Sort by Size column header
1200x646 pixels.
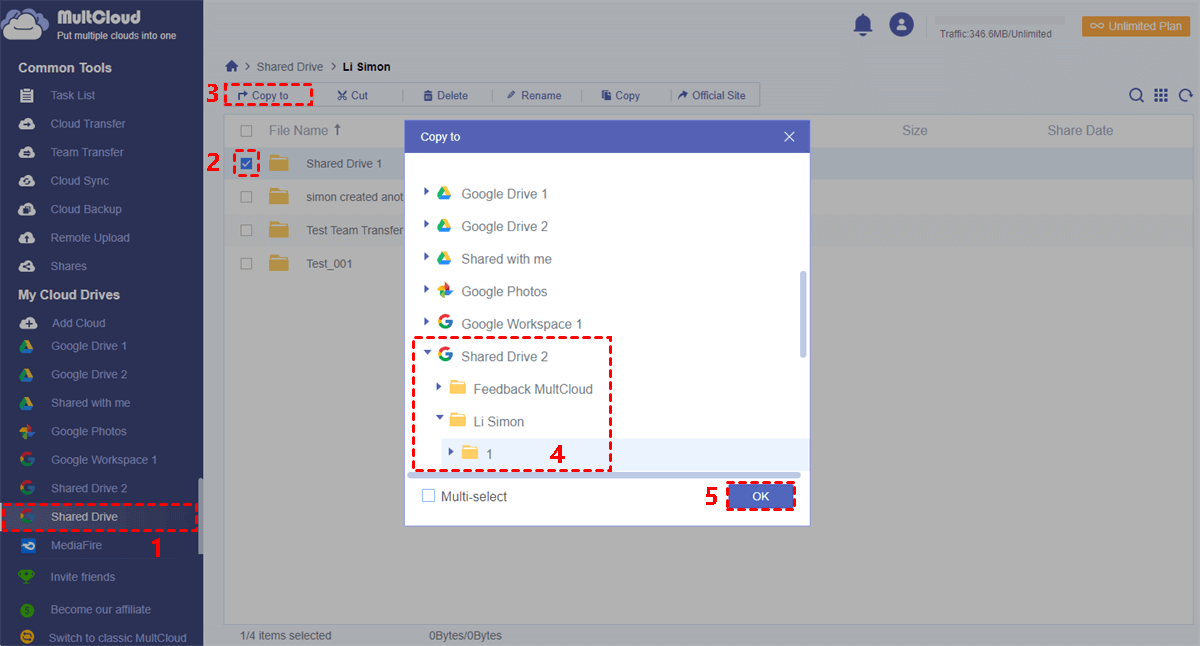click(914, 130)
